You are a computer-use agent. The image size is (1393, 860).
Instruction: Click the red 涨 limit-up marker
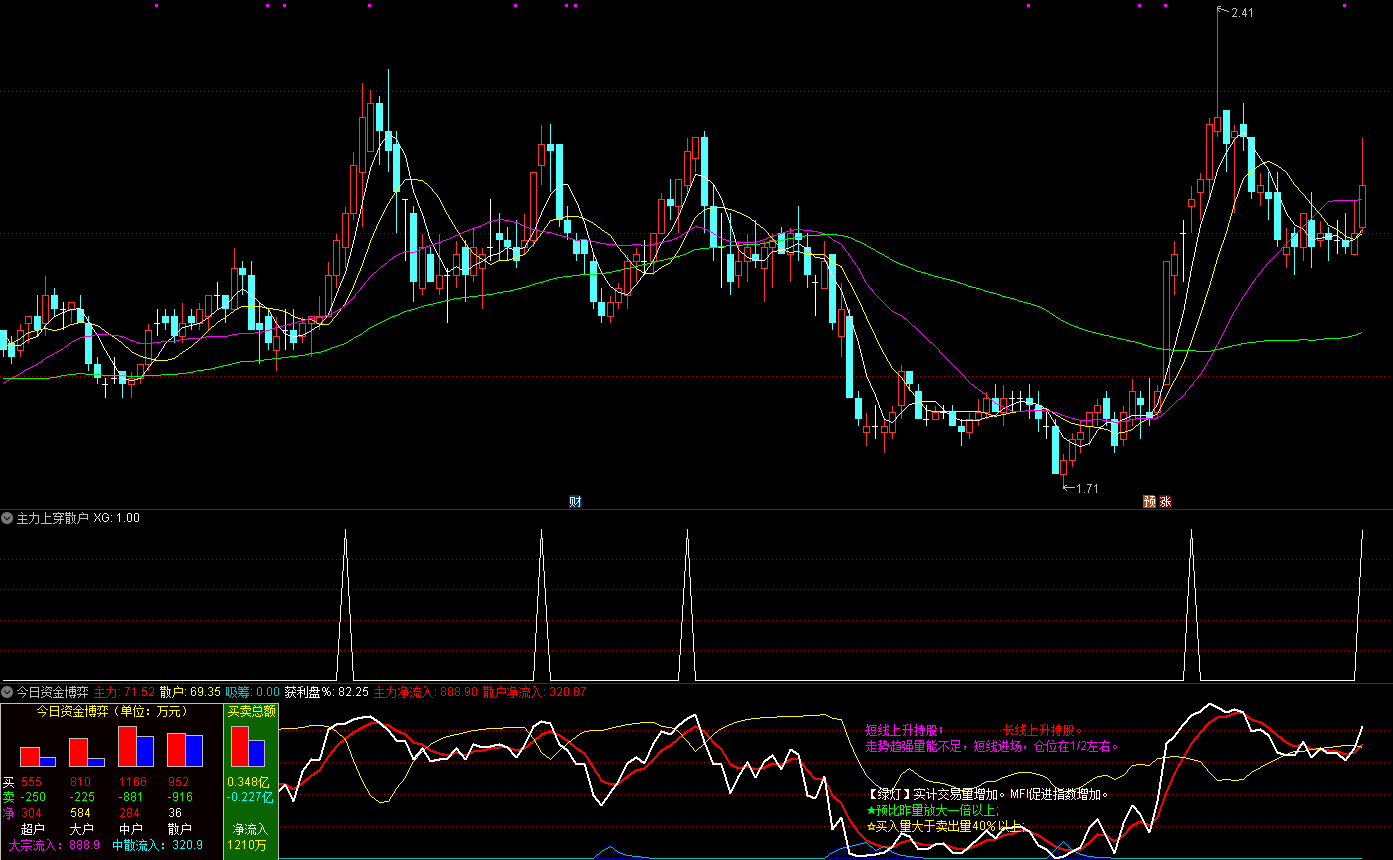[x=1165, y=501]
